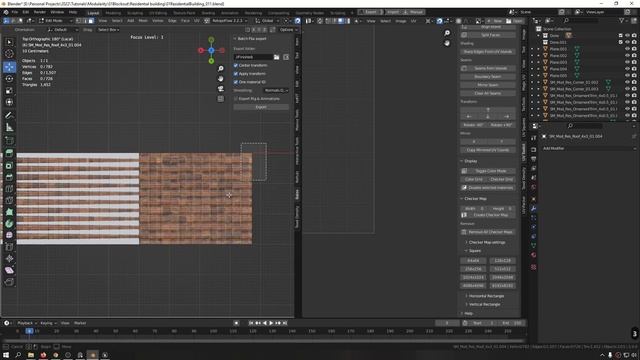Open the Smoothing Normals dropdown
The width and height of the screenshot is (640, 360).
pyautogui.click(x=276, y=91)
